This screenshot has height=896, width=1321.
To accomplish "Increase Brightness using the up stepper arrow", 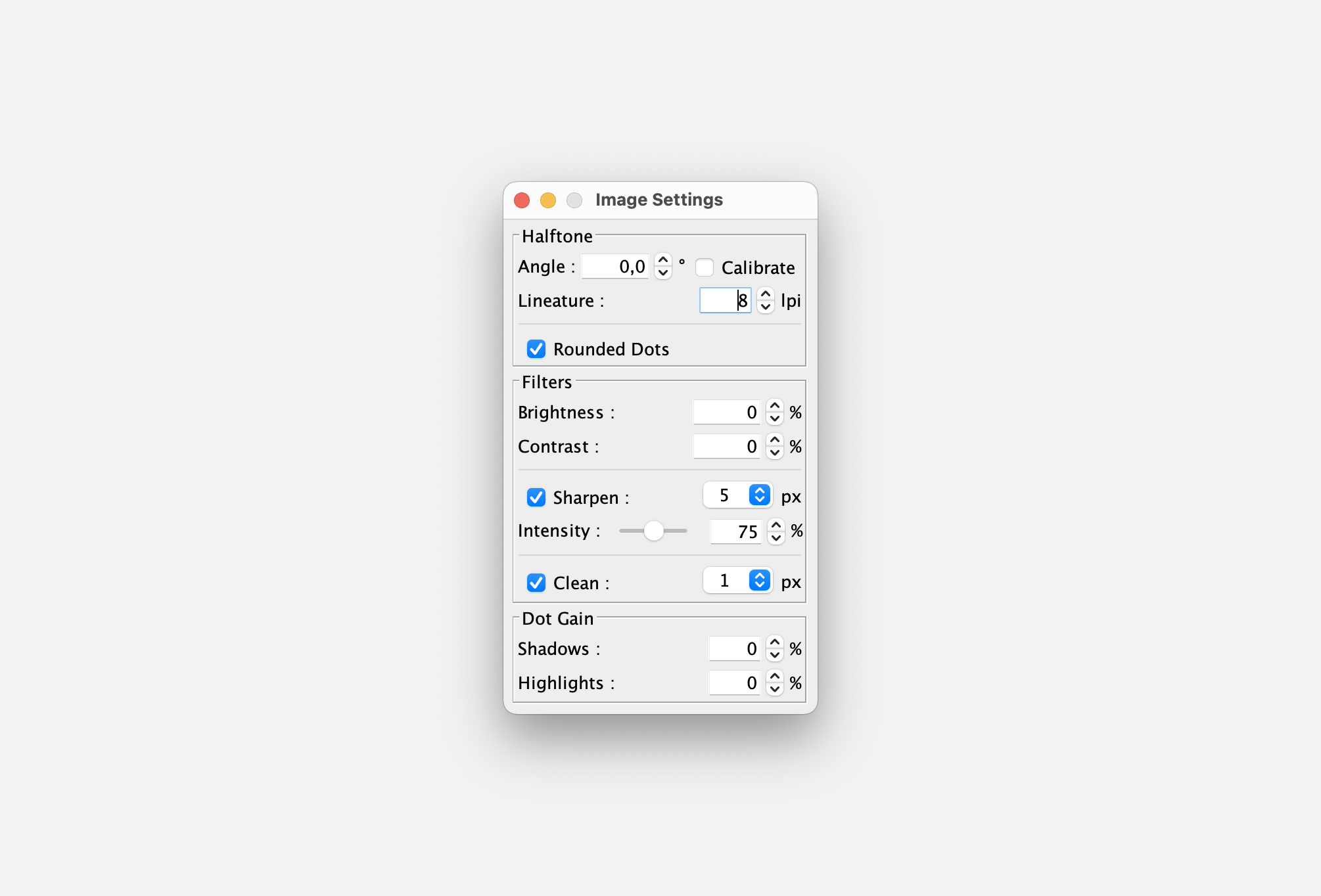I will pyautogui.click(x=775, y=406).
